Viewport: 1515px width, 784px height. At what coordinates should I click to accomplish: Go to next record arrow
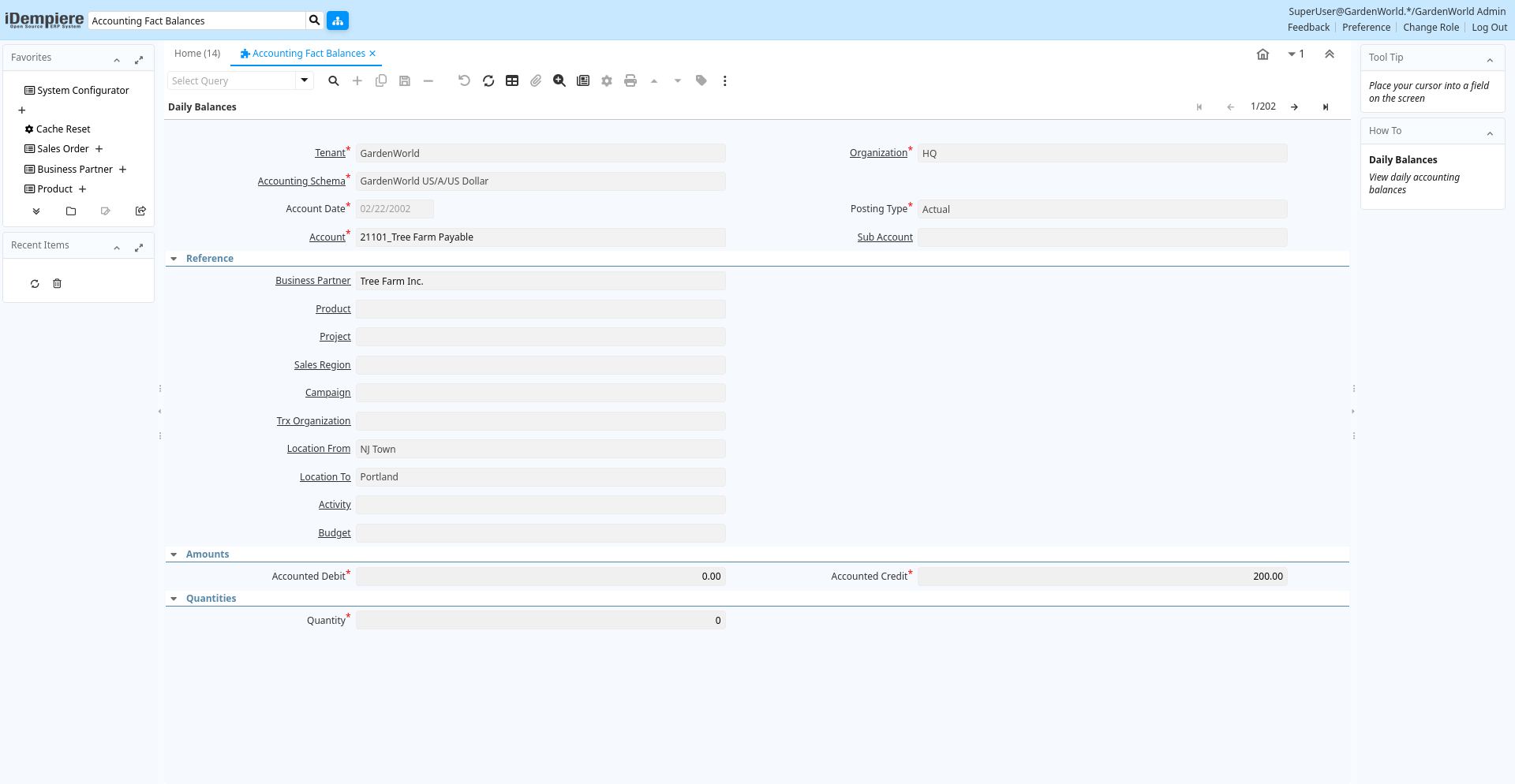pyautogui.click(x=1294, y=107)
